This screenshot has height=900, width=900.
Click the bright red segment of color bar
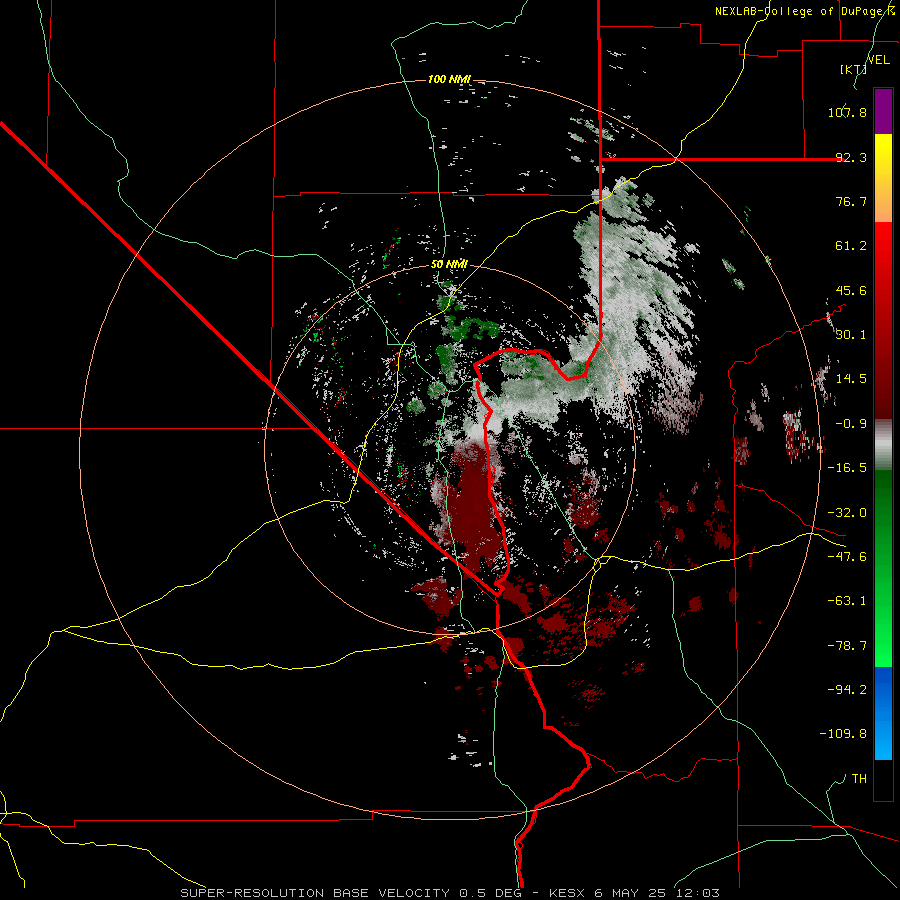point(883,255)
